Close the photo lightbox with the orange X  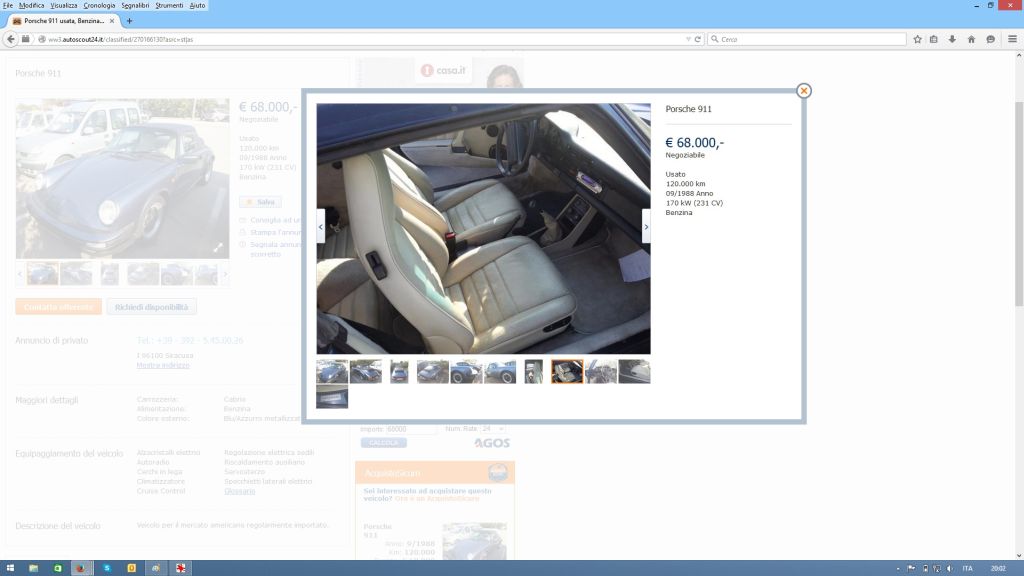click(804, 91)
